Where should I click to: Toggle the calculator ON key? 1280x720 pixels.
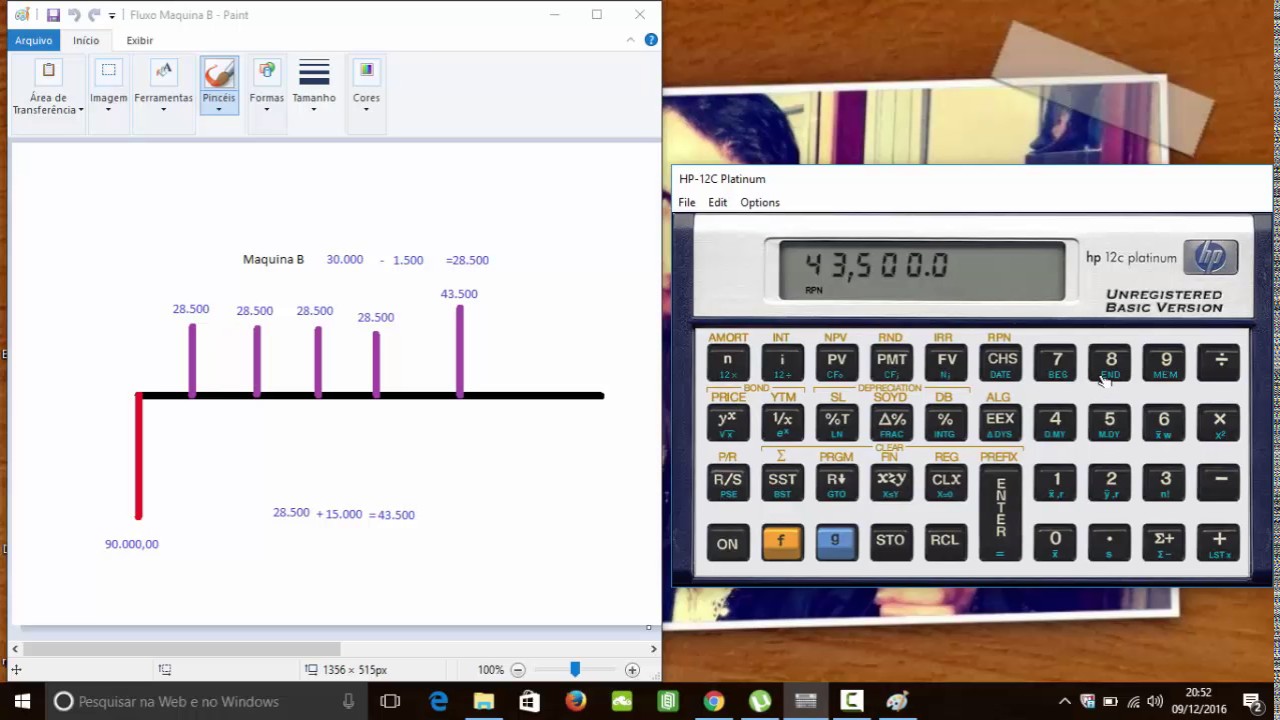728,543
